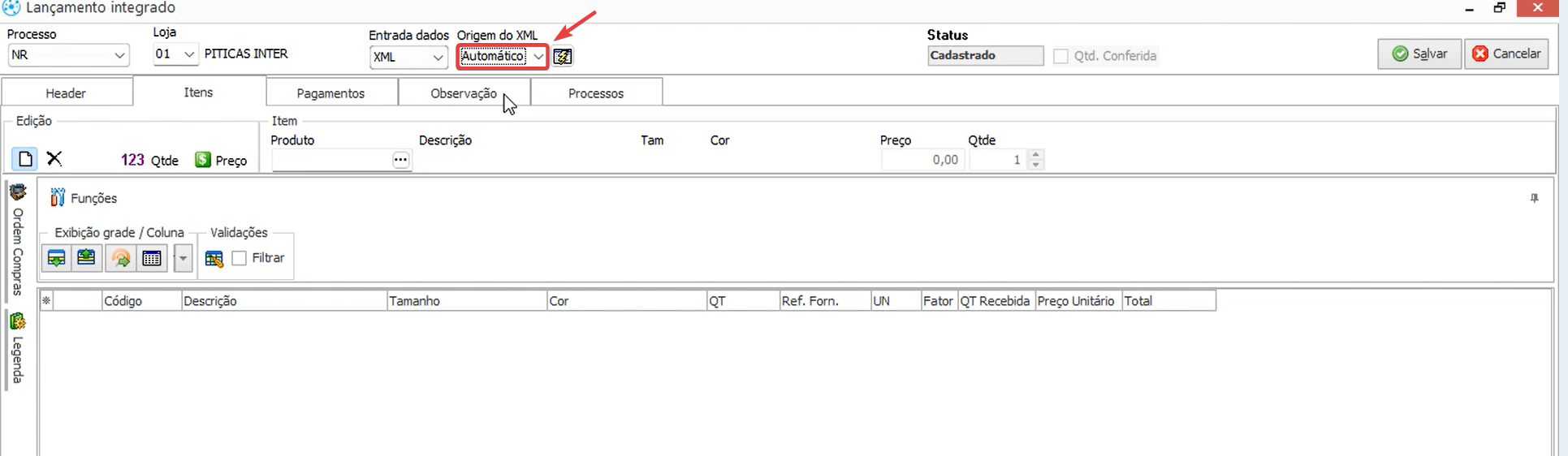1568x456 pixels.
Task: Toggle the Qtd. Conferida checkbox
Action: 1060,56
